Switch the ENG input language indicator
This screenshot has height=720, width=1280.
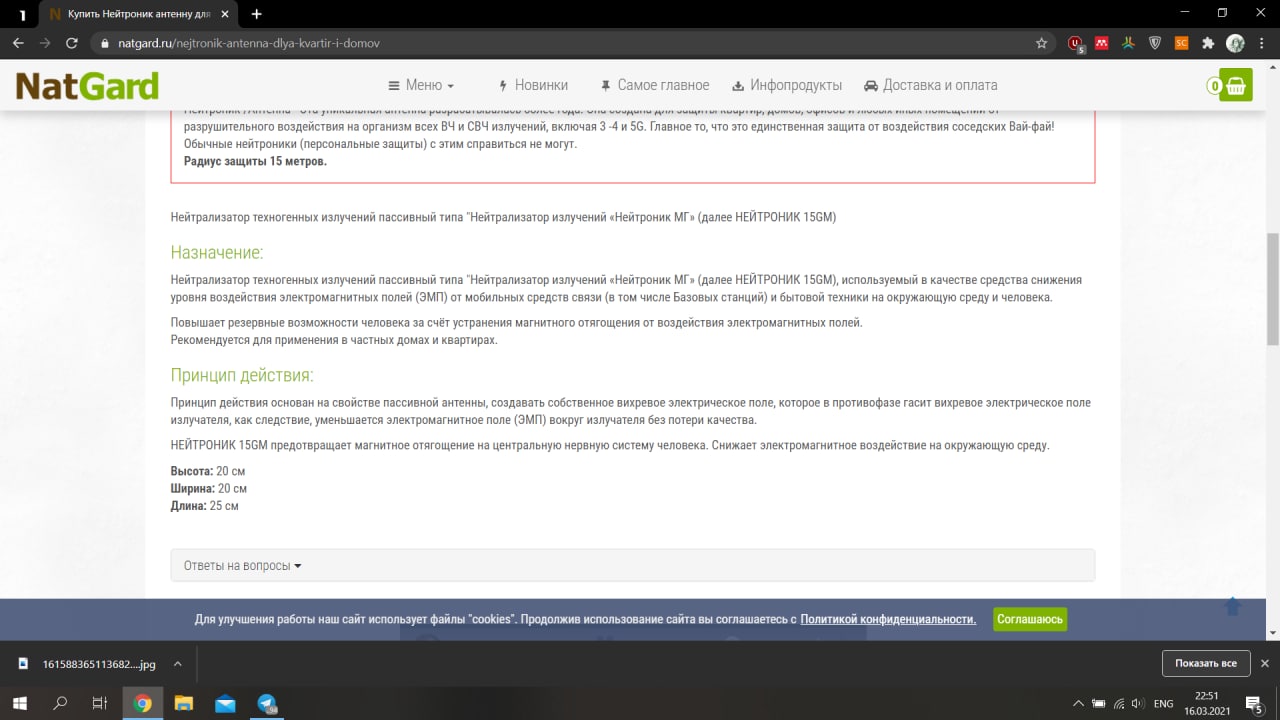coord(1163,704)
